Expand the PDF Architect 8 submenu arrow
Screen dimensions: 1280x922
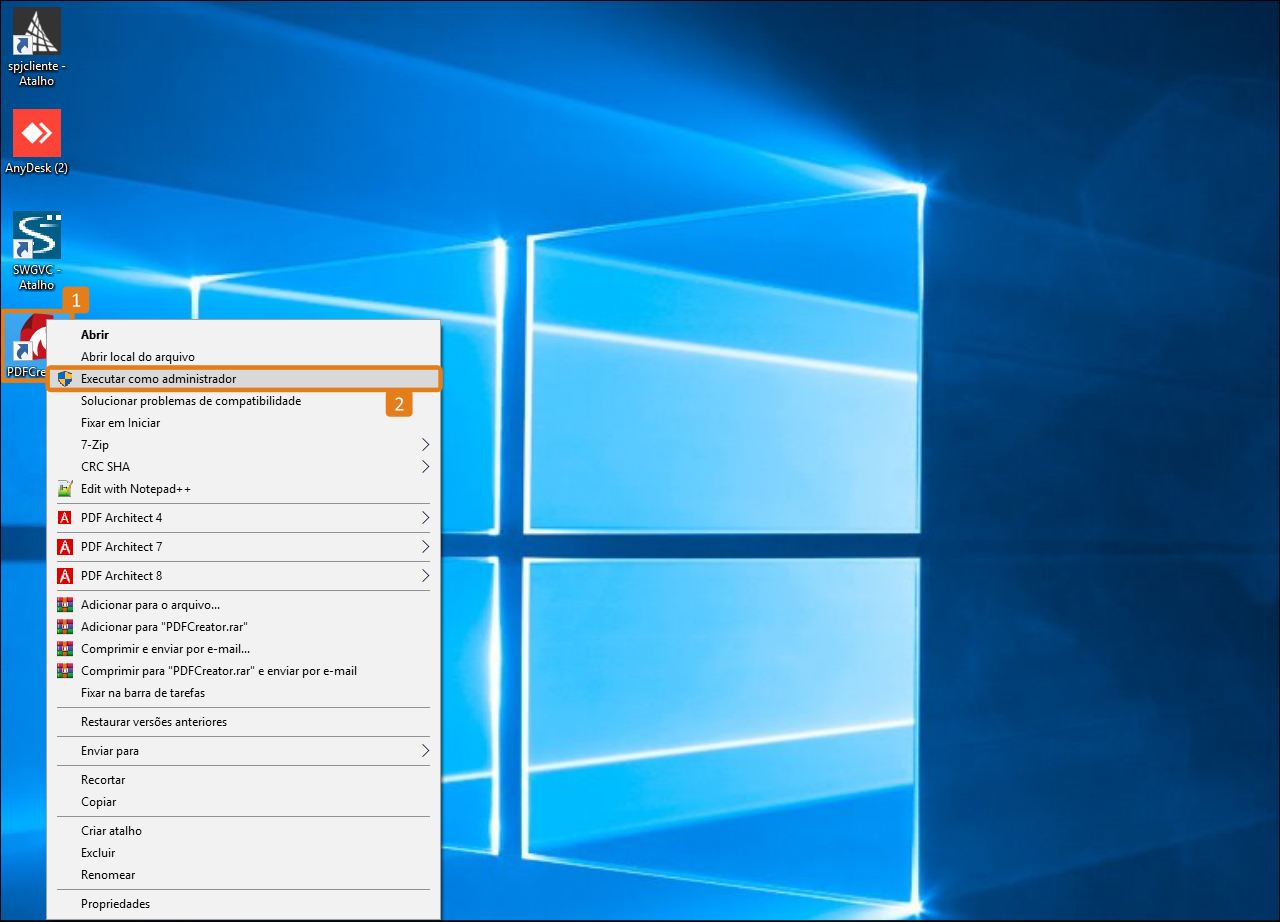425,576
